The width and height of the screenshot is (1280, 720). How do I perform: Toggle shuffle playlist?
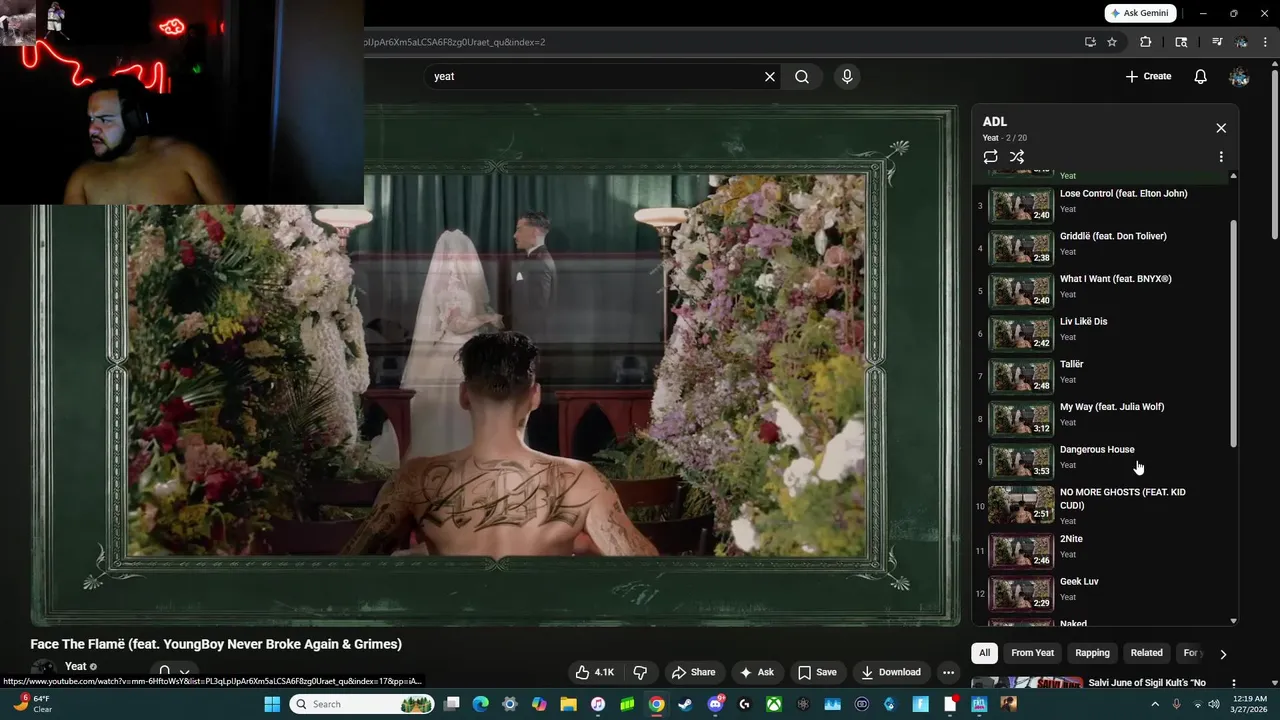tap(1017, 157)
